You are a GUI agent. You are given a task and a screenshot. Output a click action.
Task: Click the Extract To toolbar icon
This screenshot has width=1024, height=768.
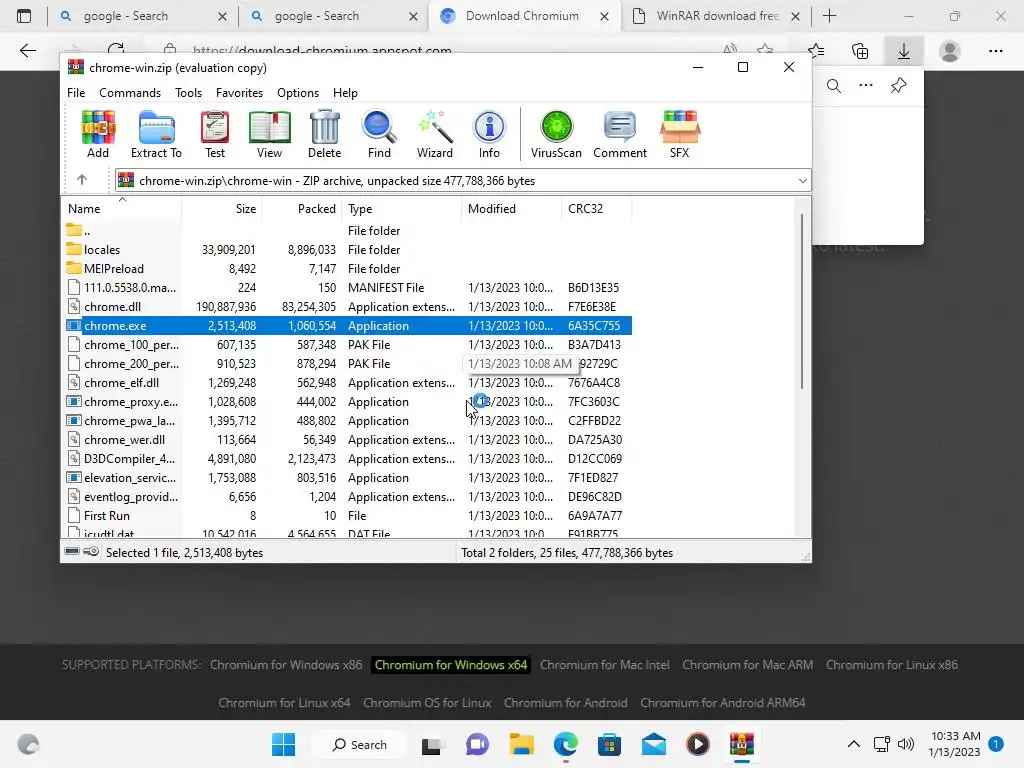(x=156, y=135)
